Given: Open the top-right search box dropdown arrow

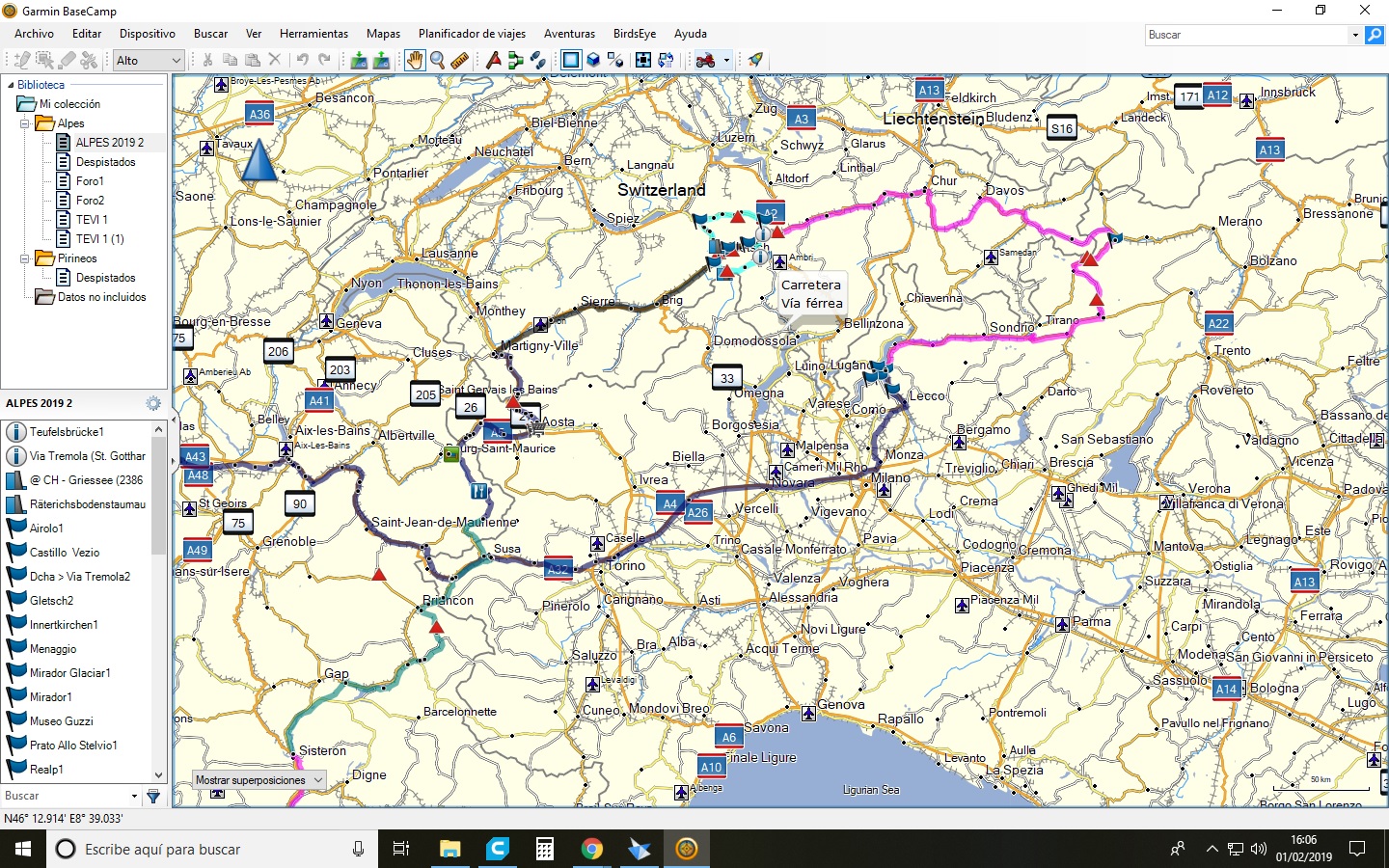Looking at the screenshot, I should pos(1355,35).
